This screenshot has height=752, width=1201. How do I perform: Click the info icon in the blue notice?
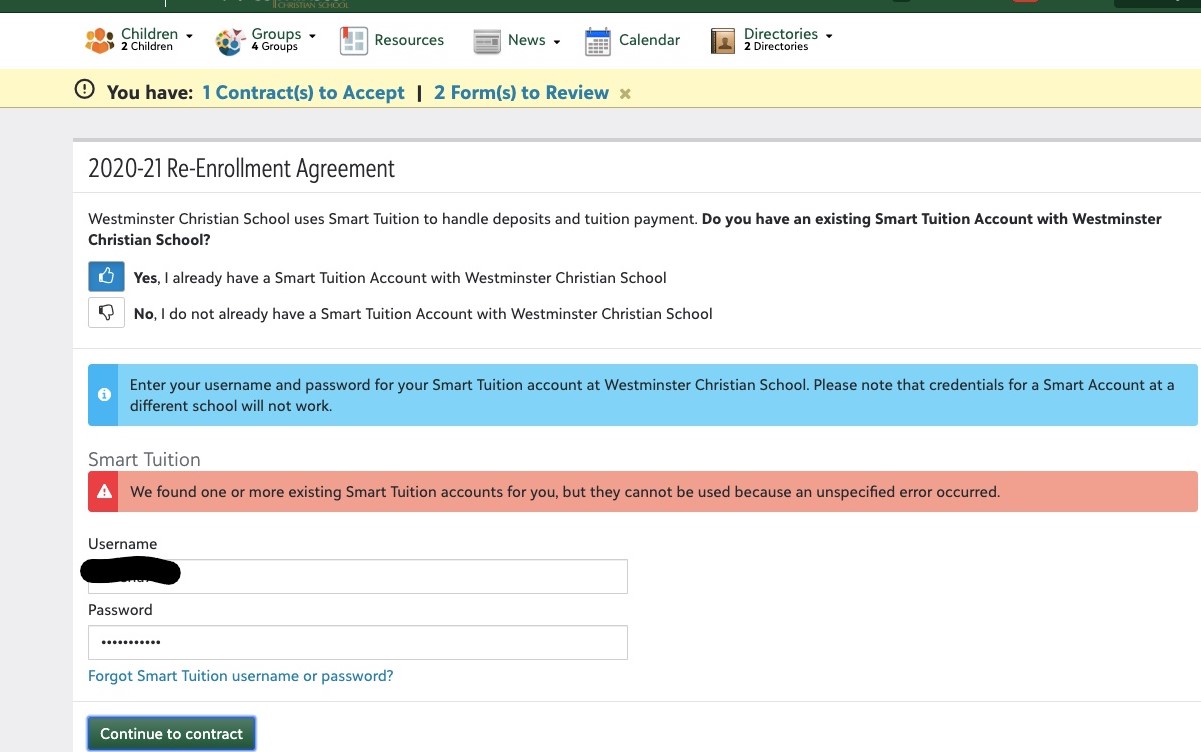[103, 395]
